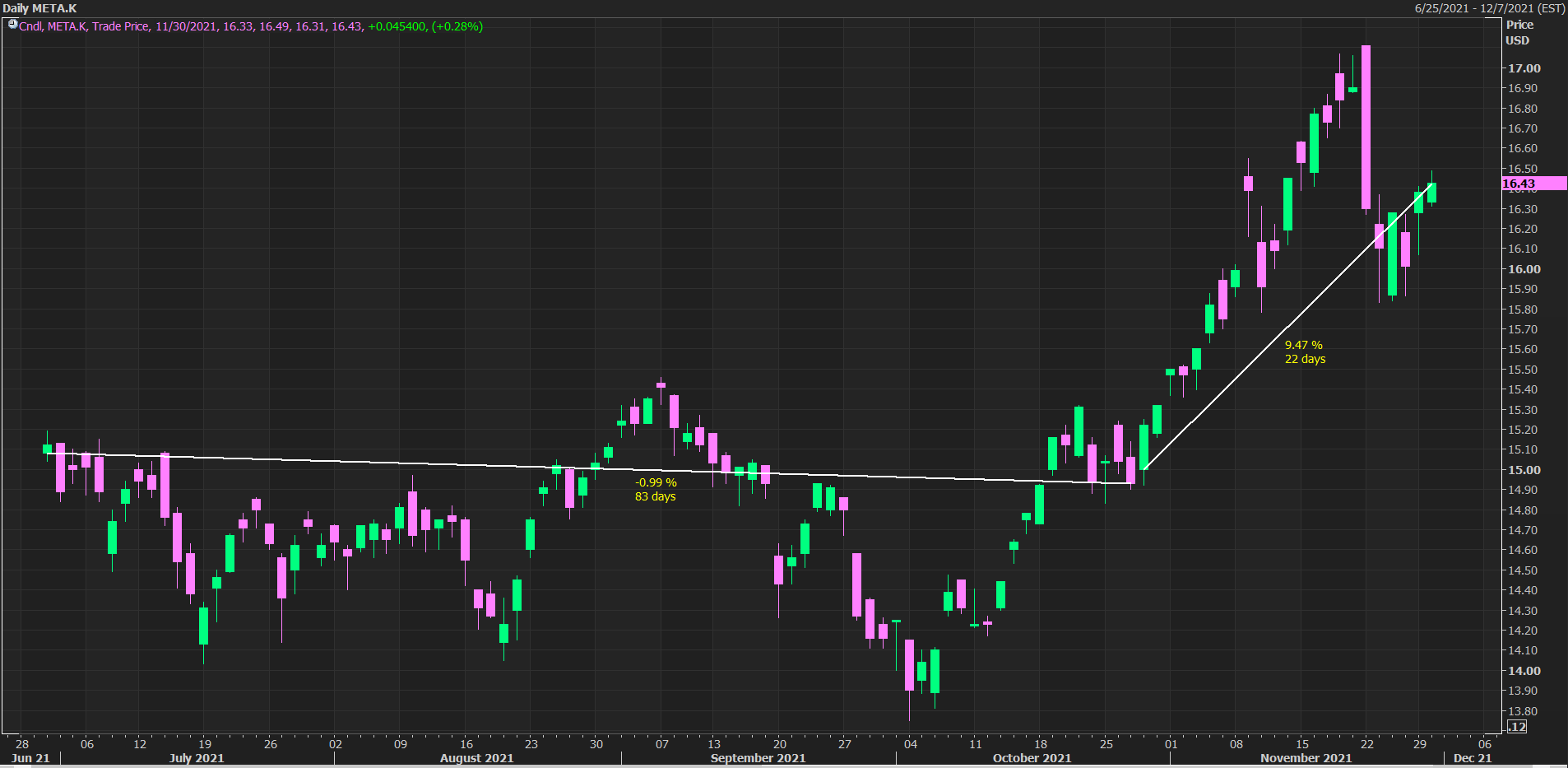This screenshot has width=1568, height=768.
Task: Select the -0.99 % 83 days annotation
Action: [656, 490]
